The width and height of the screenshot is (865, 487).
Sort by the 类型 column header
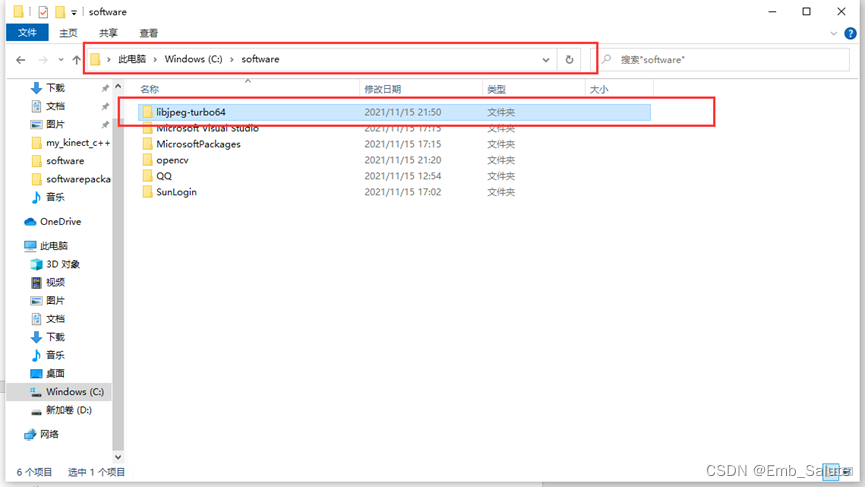(496, 89)
